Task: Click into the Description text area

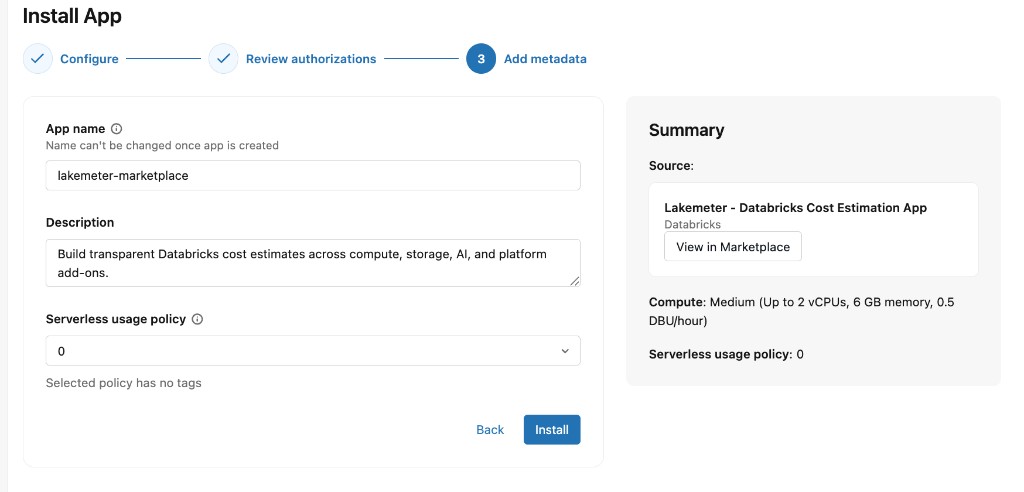Action: [313, 263]
